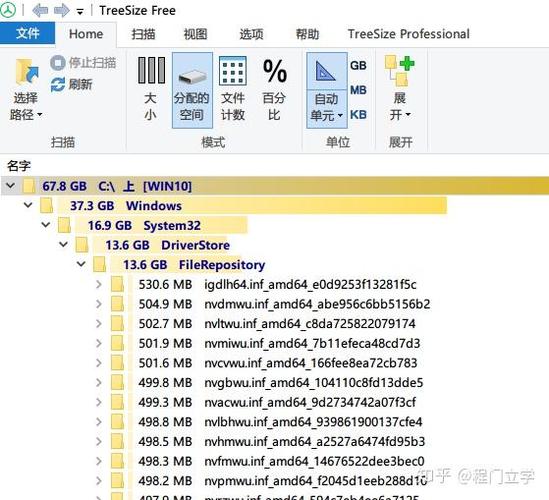Image resolution: width=549 pixels, height=500 pixels.
Task: Switch to 大小 size mode
Action: (151, 90)
